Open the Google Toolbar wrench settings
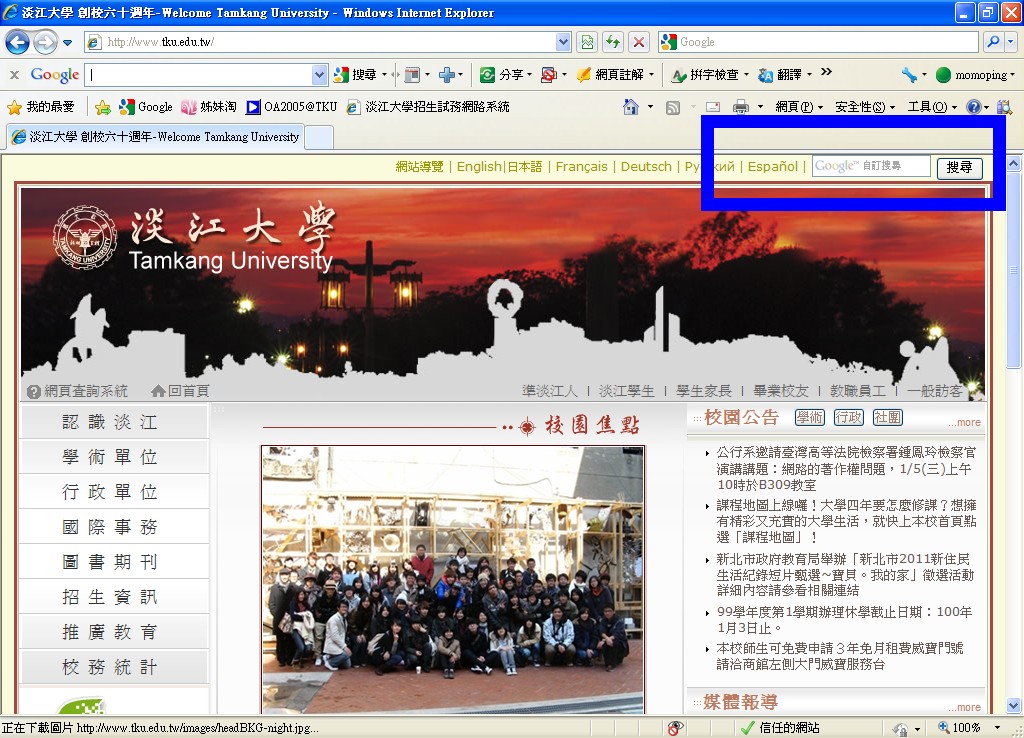The height and width of the screenshot is (738, 1024). (x=909, y=75)
